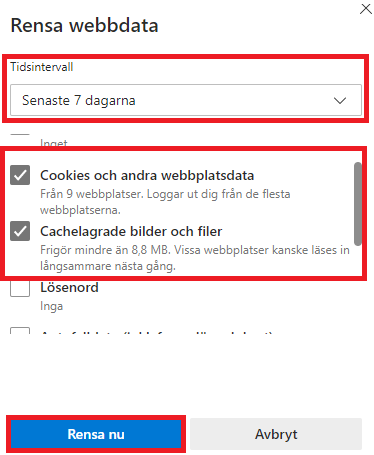Click the Från 9 webbplatser description text
This screenshot has width=374, height=455.
[x=165, y=202]
